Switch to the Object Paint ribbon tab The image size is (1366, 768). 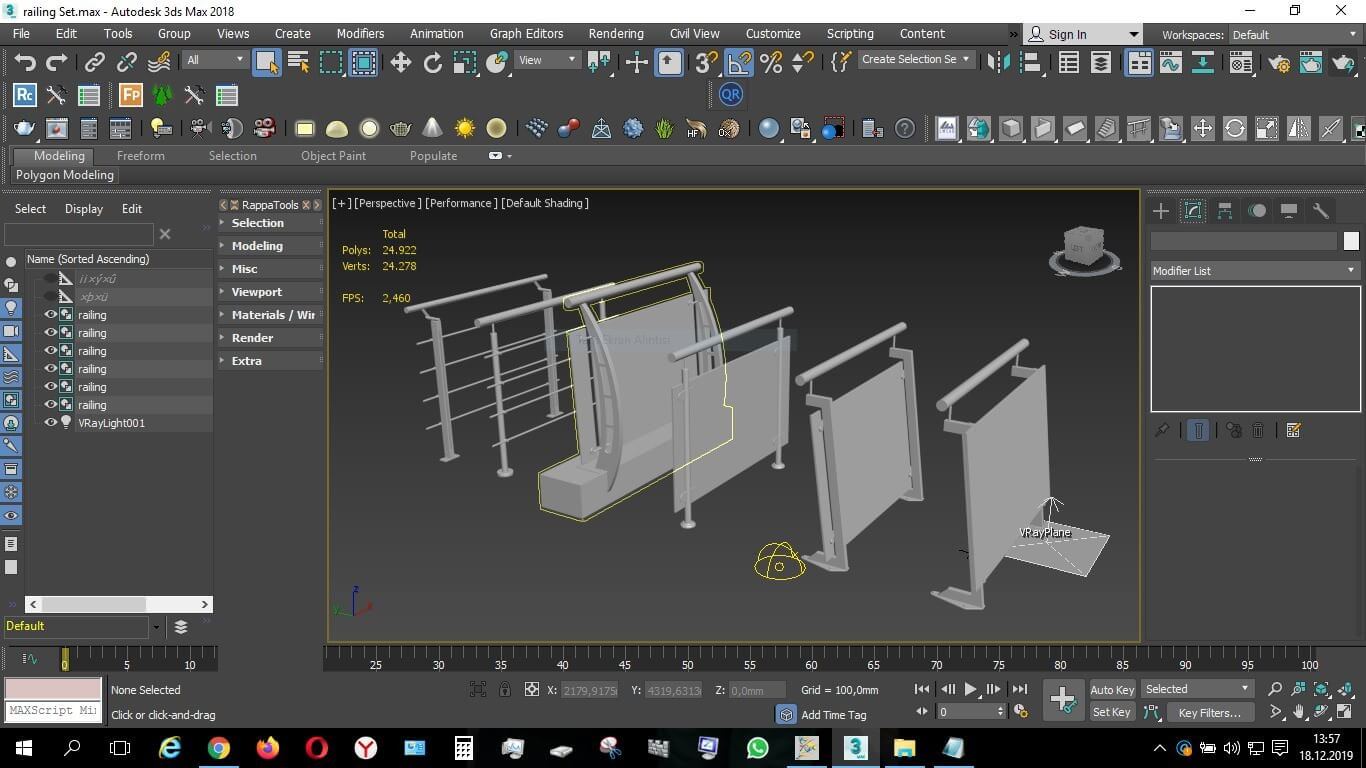[x=333, y=156]
